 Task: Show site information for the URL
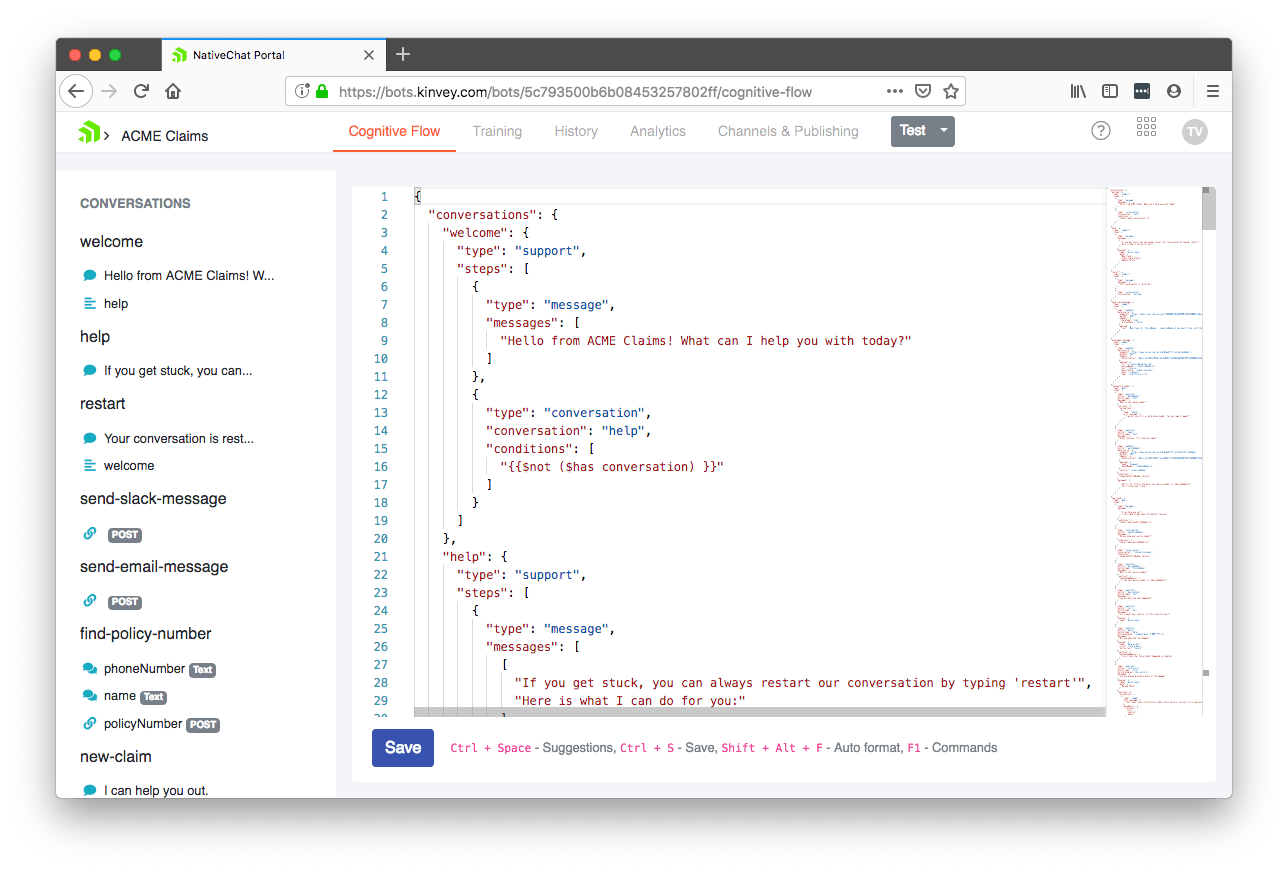[x=303, y=91]
